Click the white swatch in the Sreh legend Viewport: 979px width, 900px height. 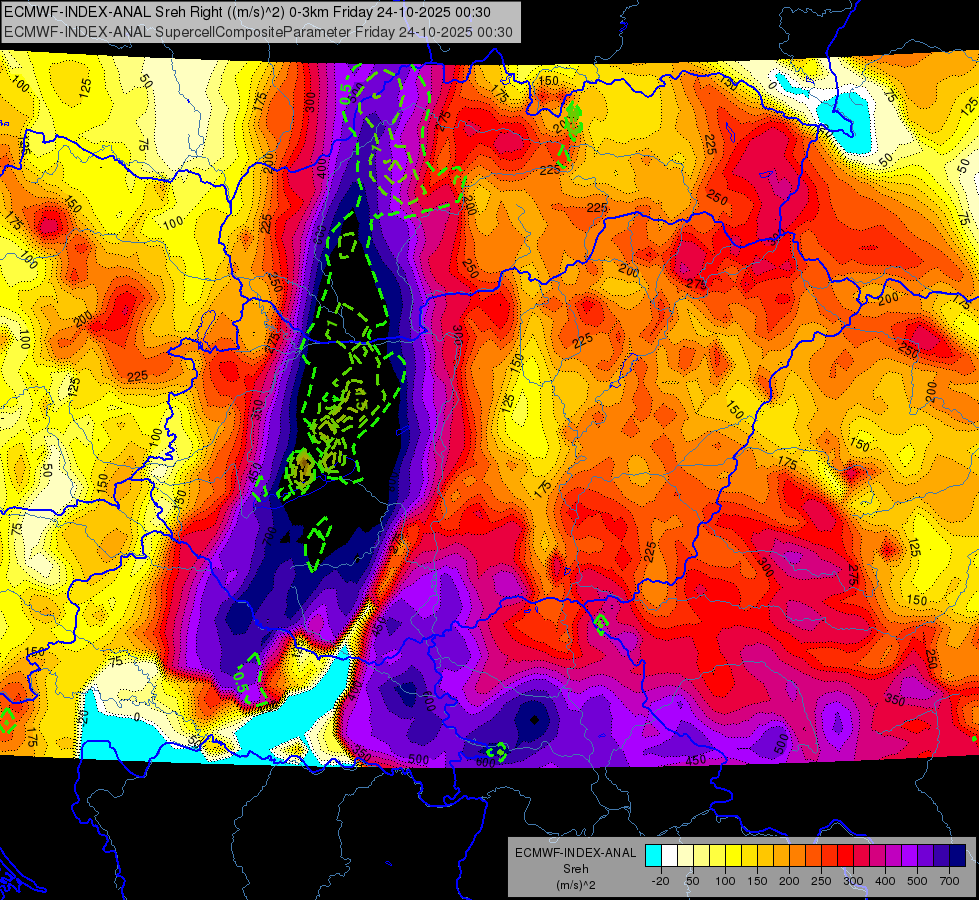669,856
